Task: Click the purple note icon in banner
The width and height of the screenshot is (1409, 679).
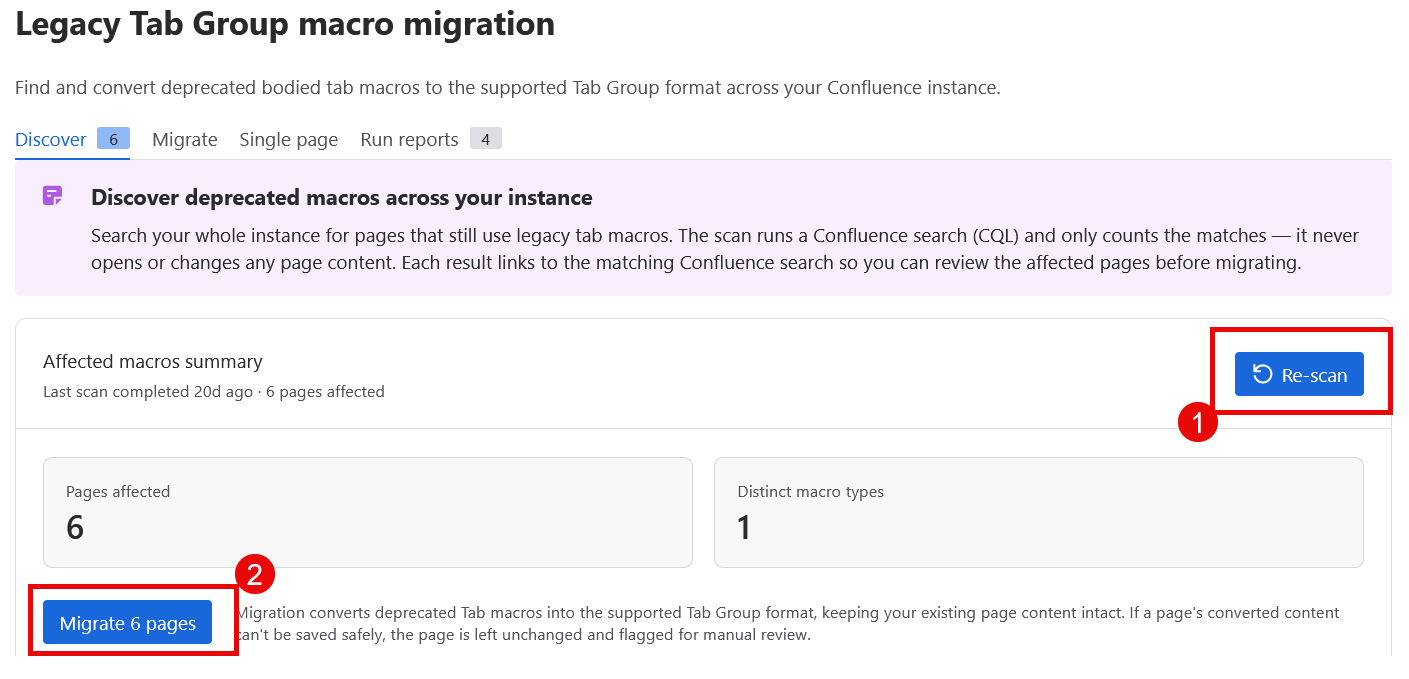Action: (x=53, y=196)
